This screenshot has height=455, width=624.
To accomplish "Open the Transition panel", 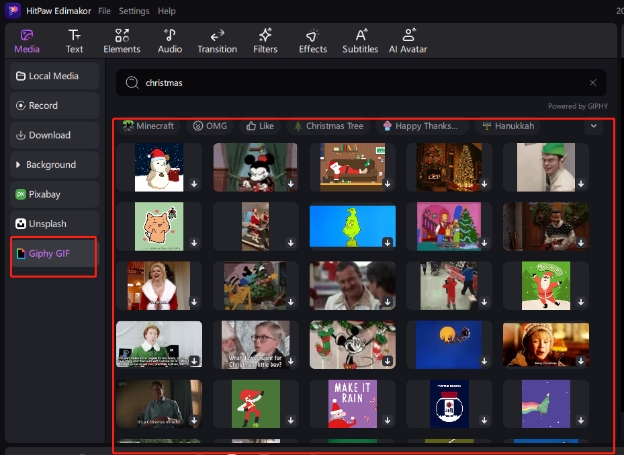I will pos(217,40).
